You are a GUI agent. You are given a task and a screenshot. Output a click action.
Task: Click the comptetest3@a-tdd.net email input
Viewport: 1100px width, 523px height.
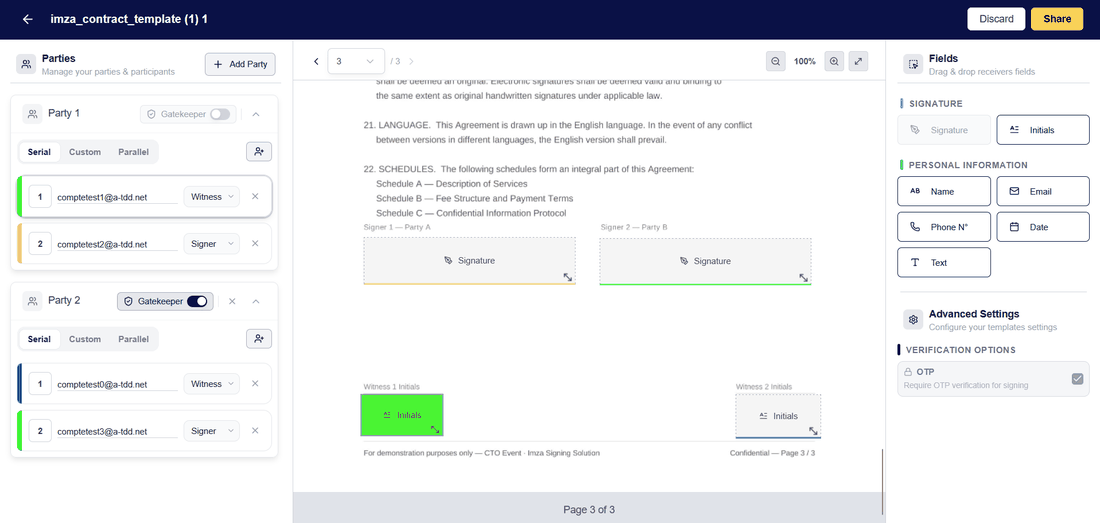(117, 431)
